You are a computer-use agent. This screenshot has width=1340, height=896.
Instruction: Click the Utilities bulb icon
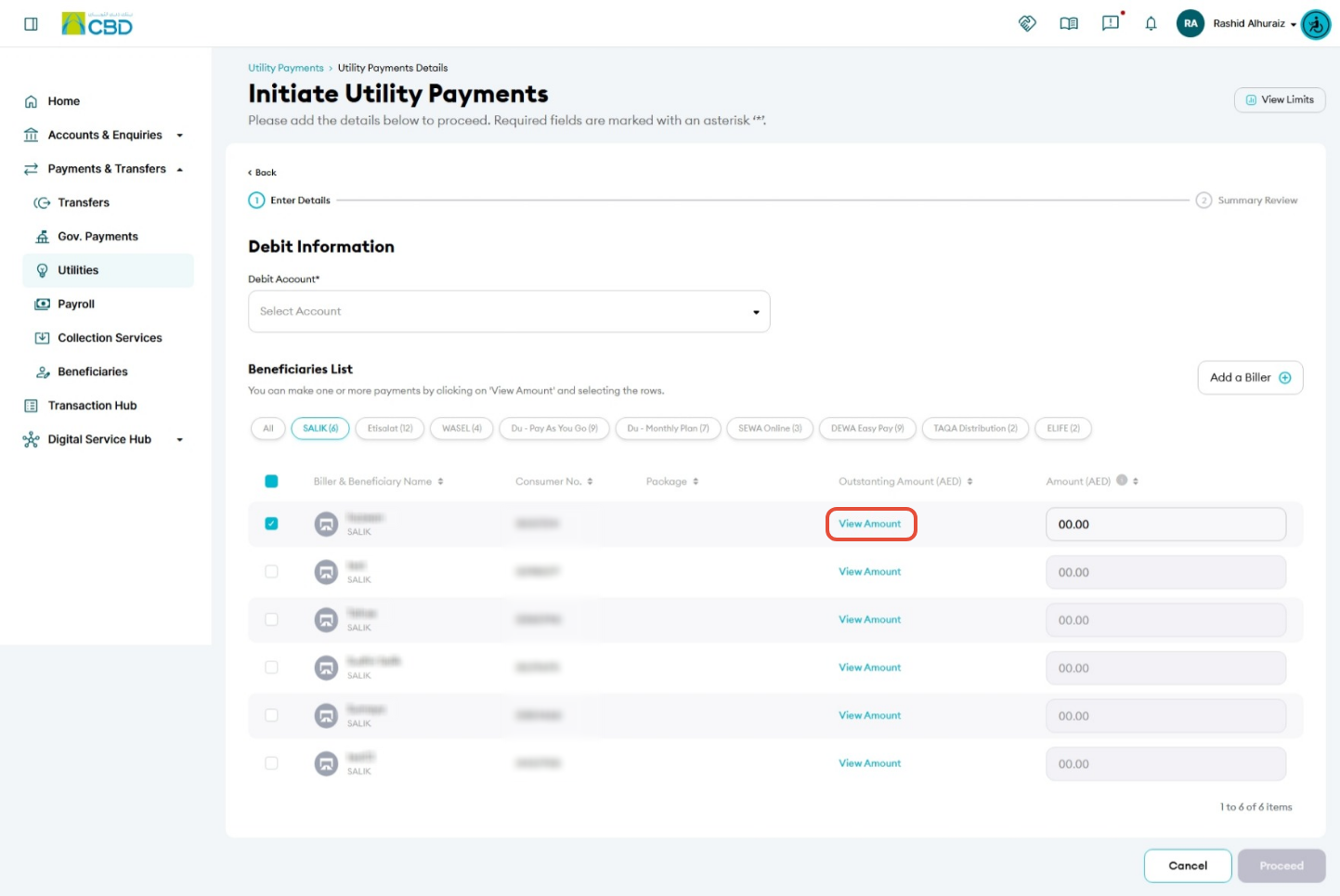pyautogui.click(x=42, y=270)
